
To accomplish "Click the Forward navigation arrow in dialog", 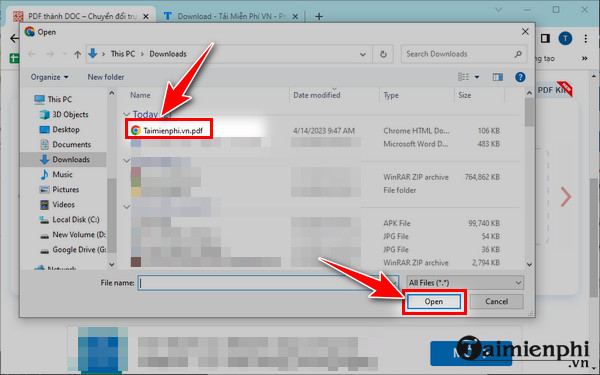I will tap(50, 54).
